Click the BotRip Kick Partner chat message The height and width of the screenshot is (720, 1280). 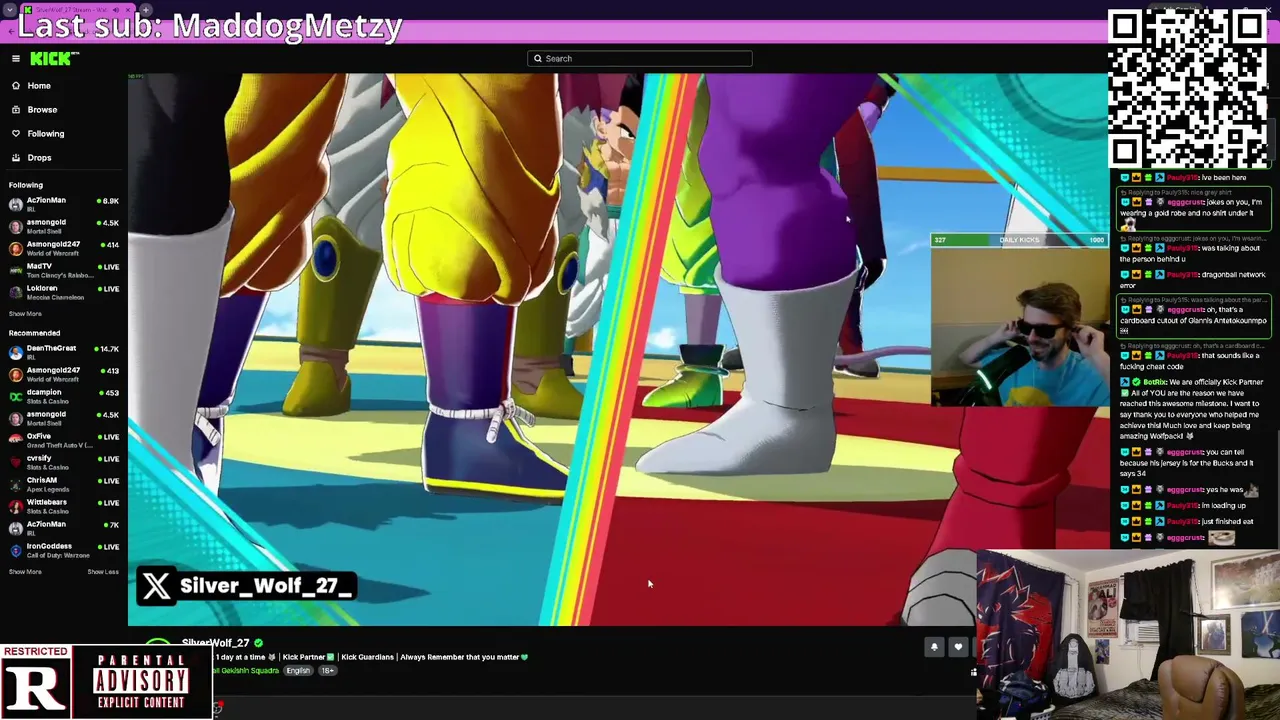(1194, 409)
